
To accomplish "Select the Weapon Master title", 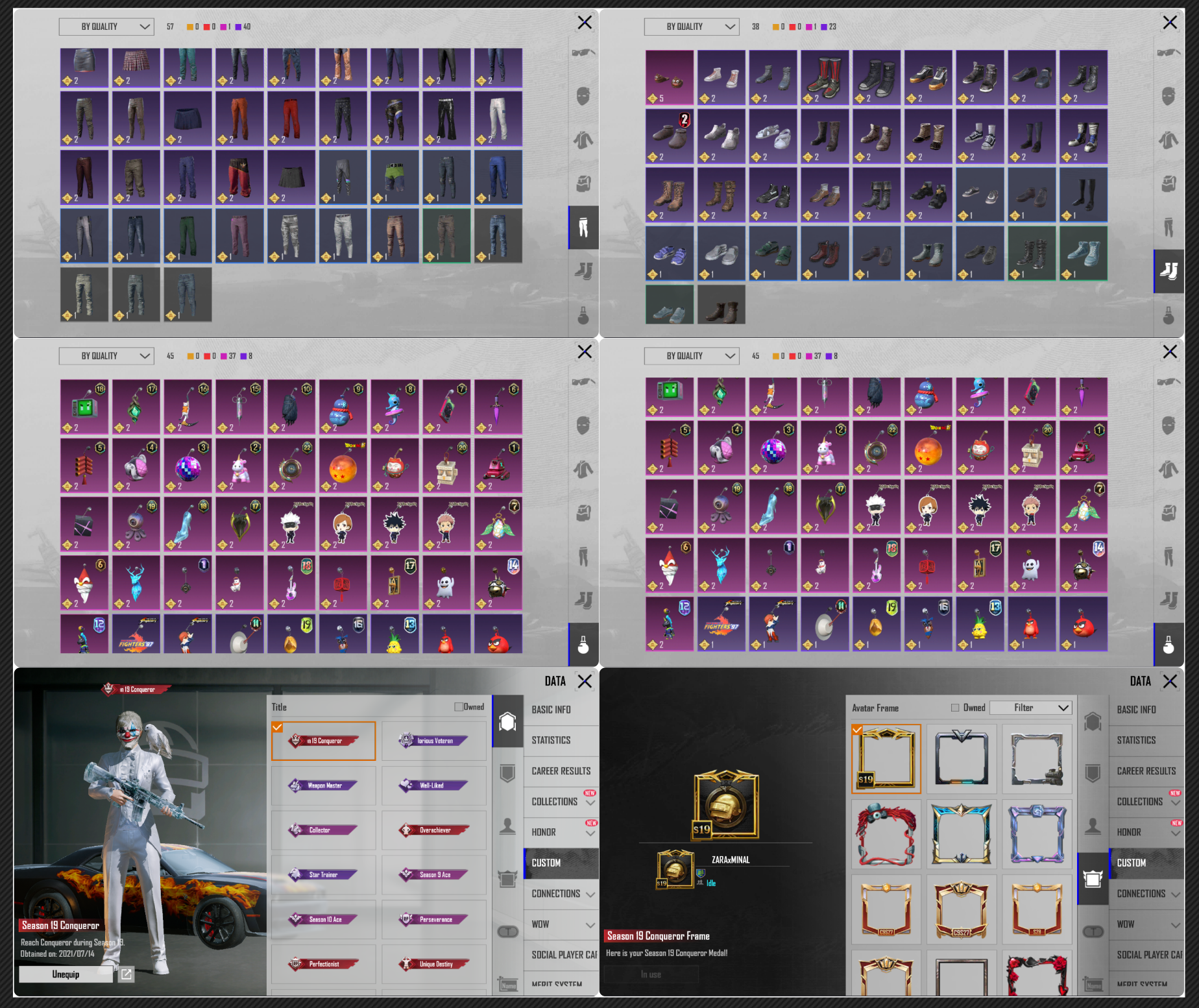I will (x=323, y=786).
